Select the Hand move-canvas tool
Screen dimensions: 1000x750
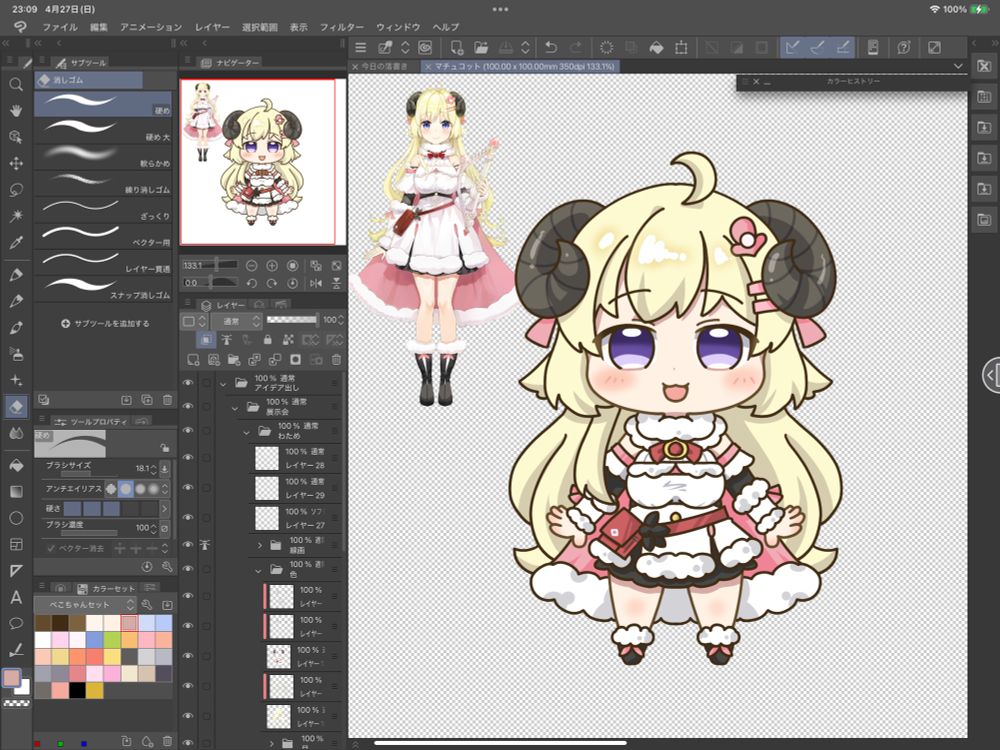point(16,110)
